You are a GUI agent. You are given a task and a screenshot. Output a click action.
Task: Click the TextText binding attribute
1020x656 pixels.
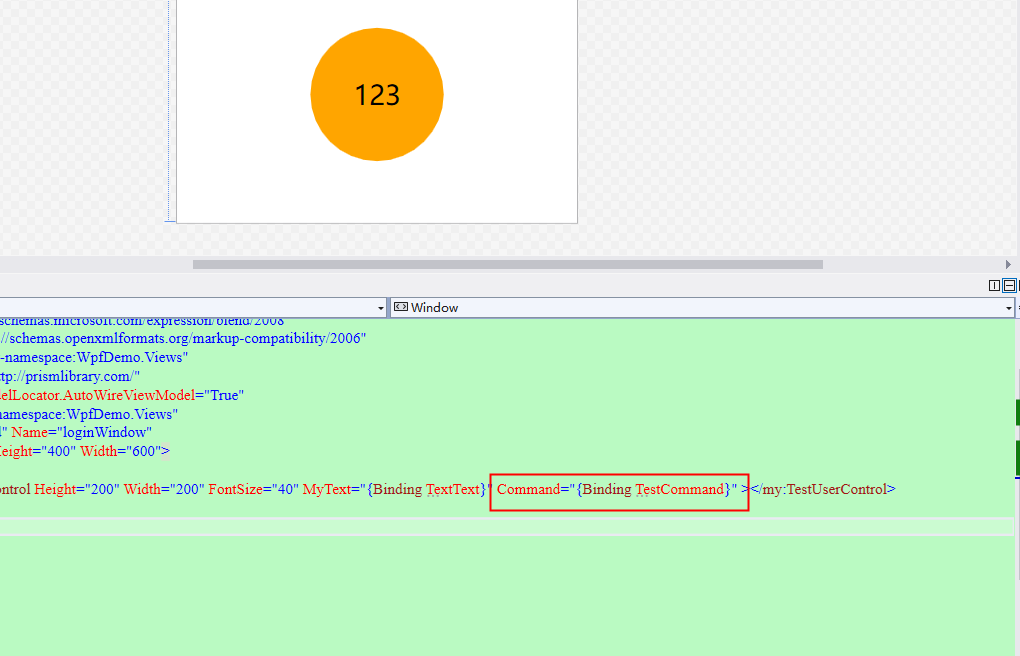click(450, 490)
